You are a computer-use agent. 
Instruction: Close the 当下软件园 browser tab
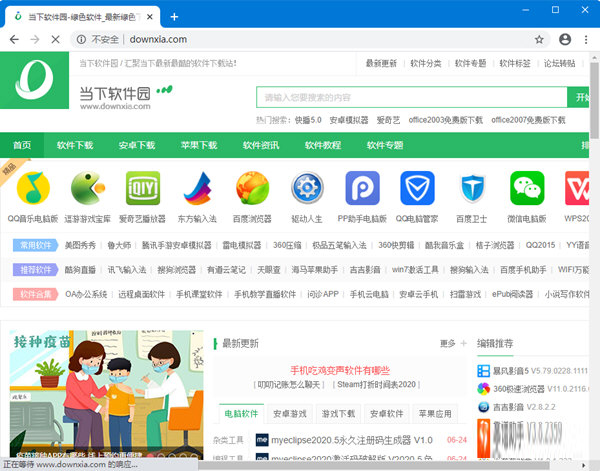pos(150,17)
